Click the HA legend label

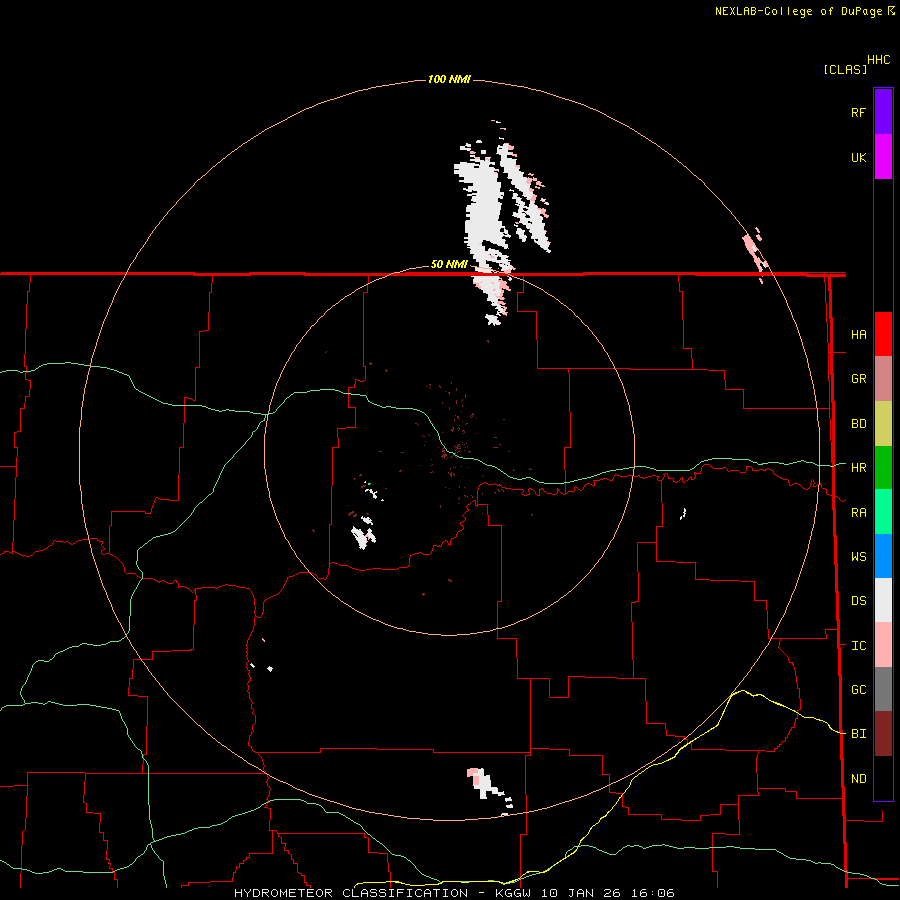(x=858, y=335)
